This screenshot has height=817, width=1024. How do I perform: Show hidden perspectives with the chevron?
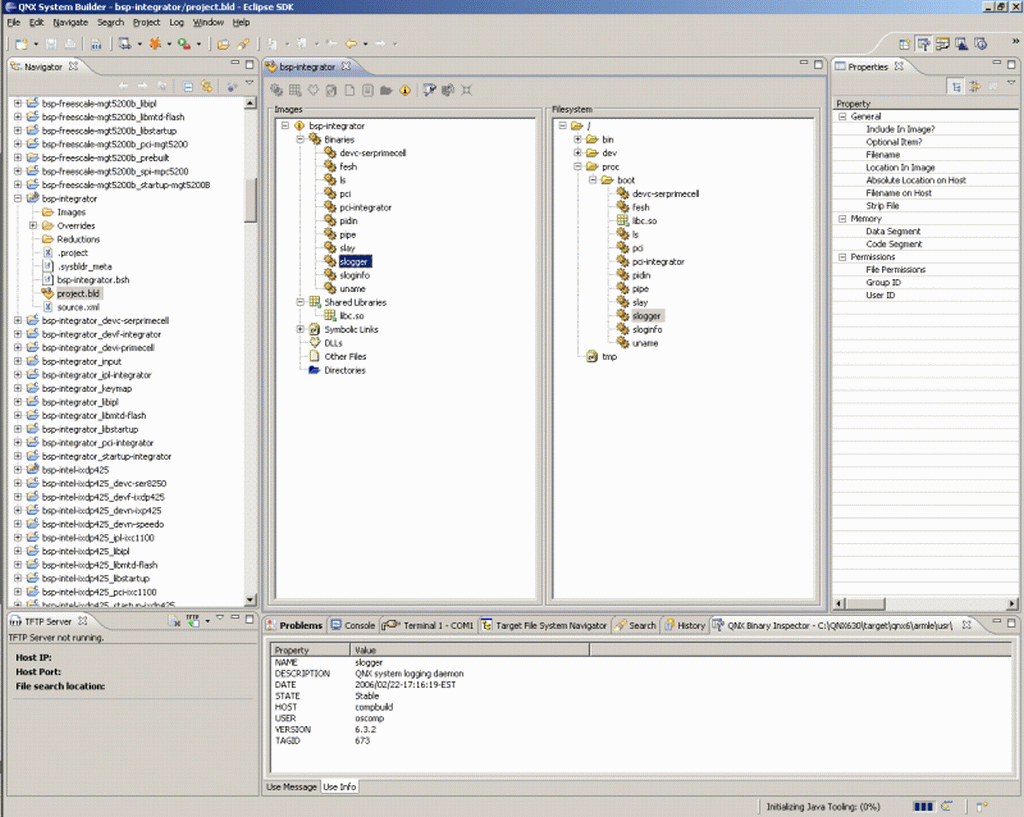click(x=1016, y=41)
